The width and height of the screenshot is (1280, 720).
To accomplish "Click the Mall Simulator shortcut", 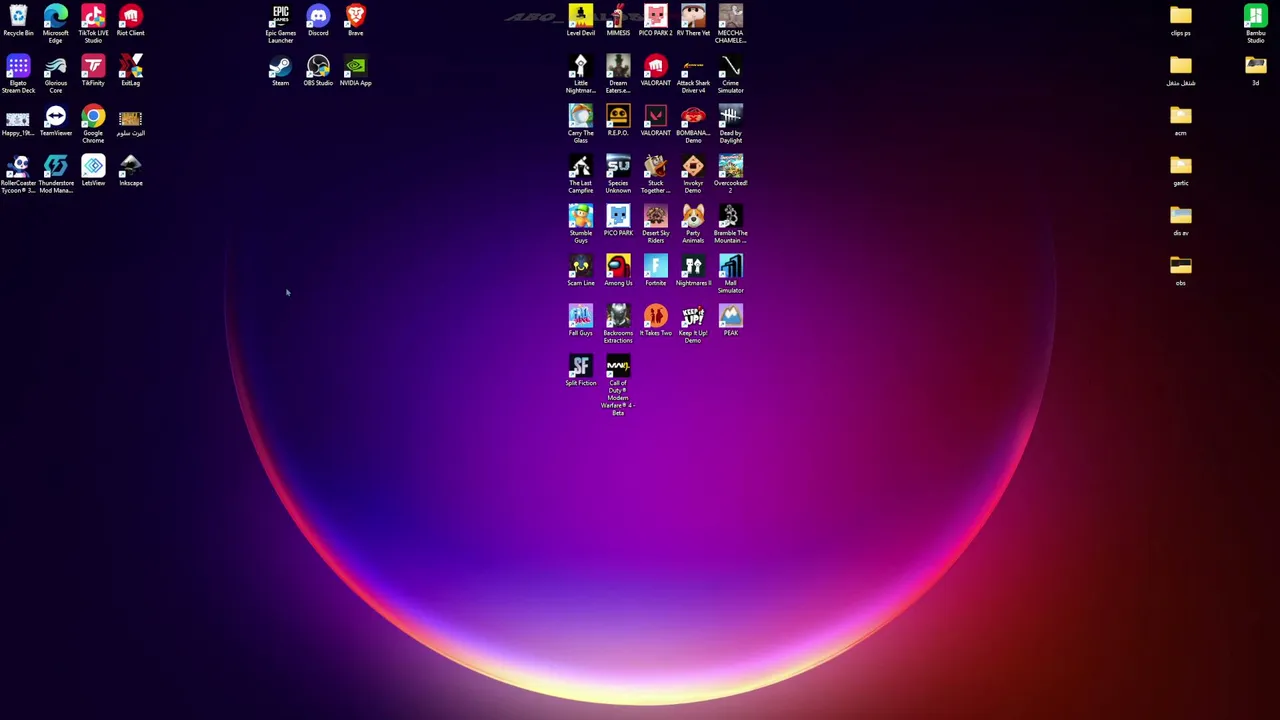I will 731,273.
